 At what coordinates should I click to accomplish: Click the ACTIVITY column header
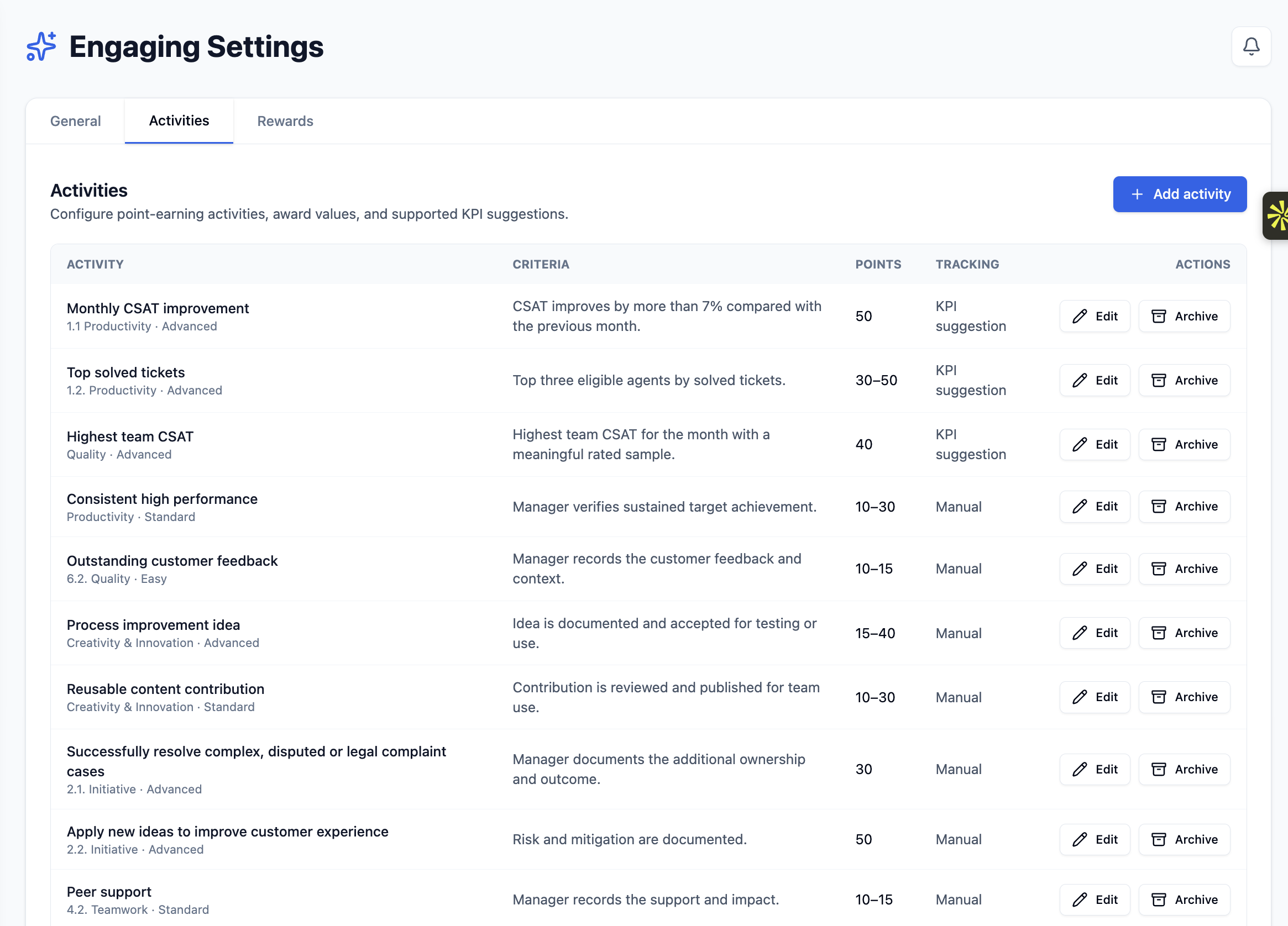coord(95,265)
